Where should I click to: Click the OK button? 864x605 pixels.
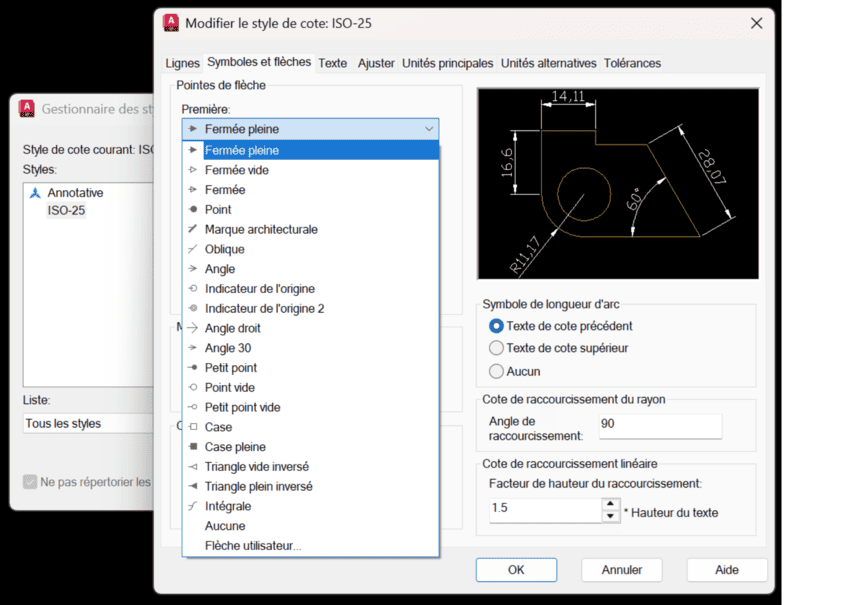pyautogui.click(x=516, y=570)
